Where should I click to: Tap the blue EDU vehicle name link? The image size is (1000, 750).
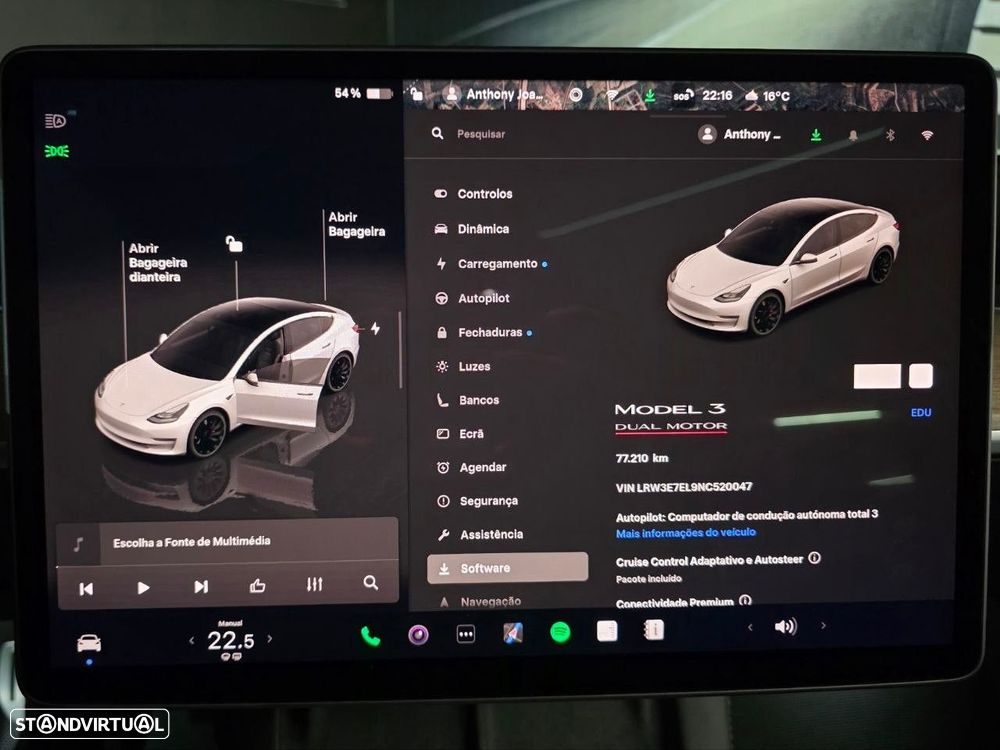[921, 413]
